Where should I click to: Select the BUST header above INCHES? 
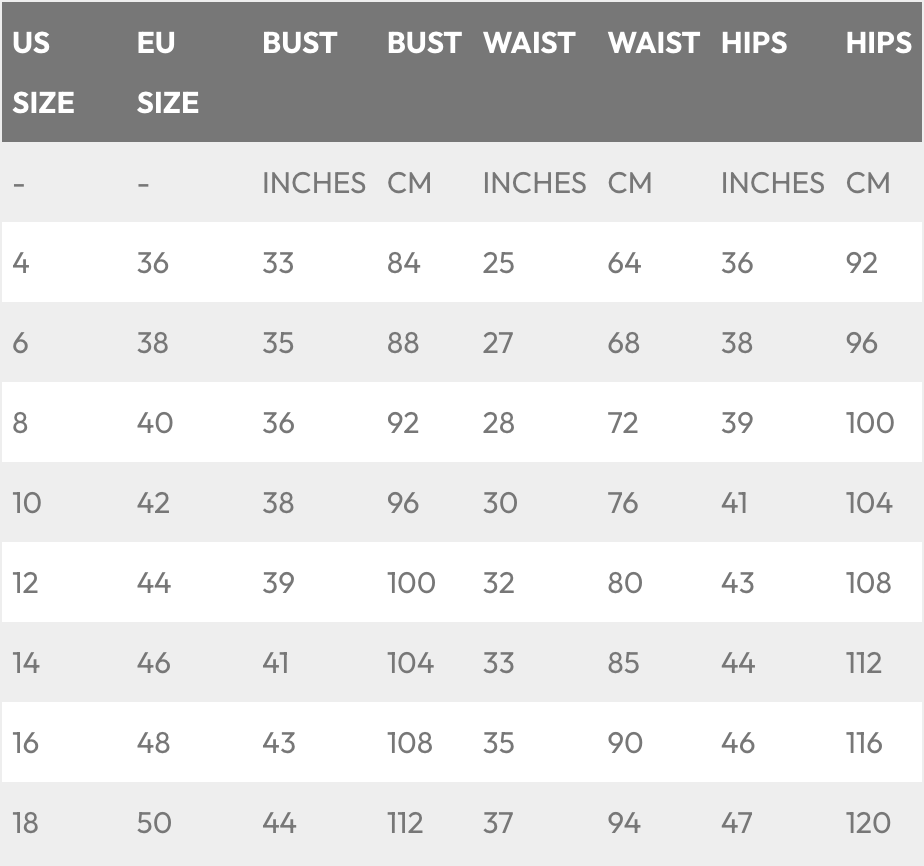[x=299, y=44]
